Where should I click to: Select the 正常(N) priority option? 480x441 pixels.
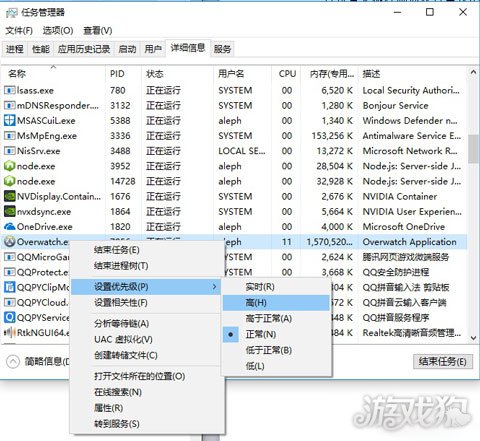pyautogui.click(x=276, y=334)
